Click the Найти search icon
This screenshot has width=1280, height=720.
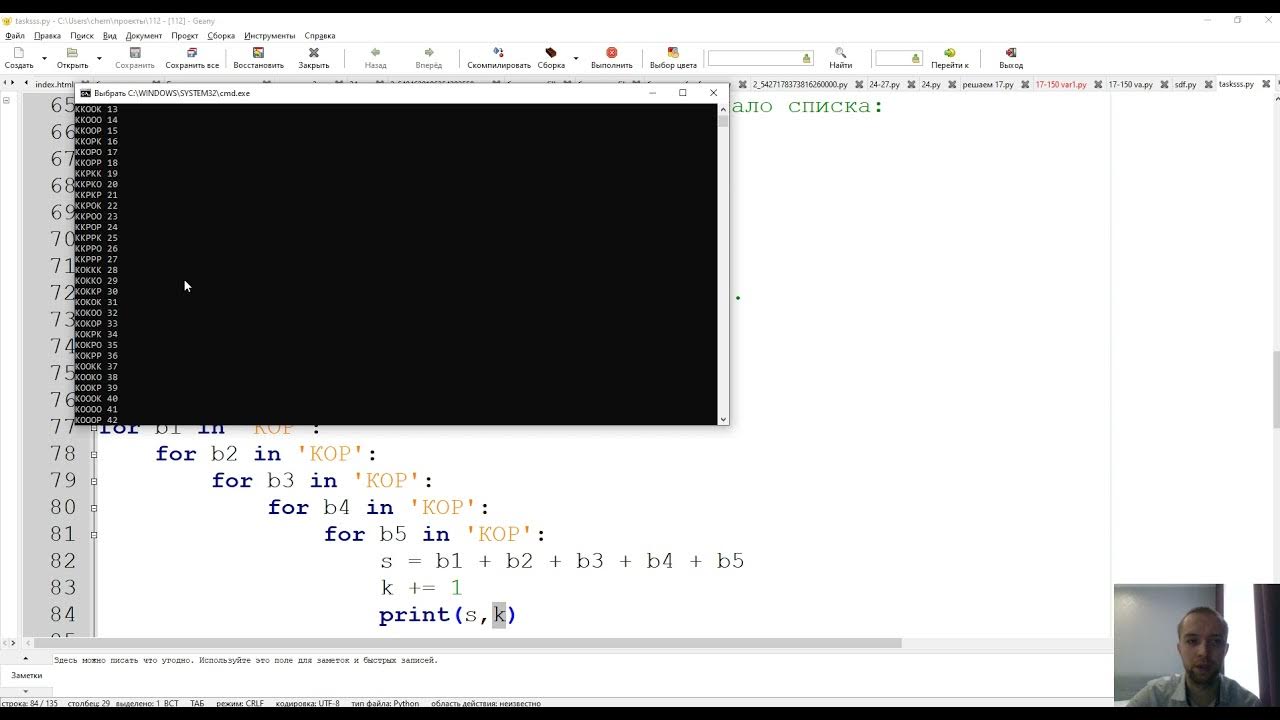coord(840,53)
